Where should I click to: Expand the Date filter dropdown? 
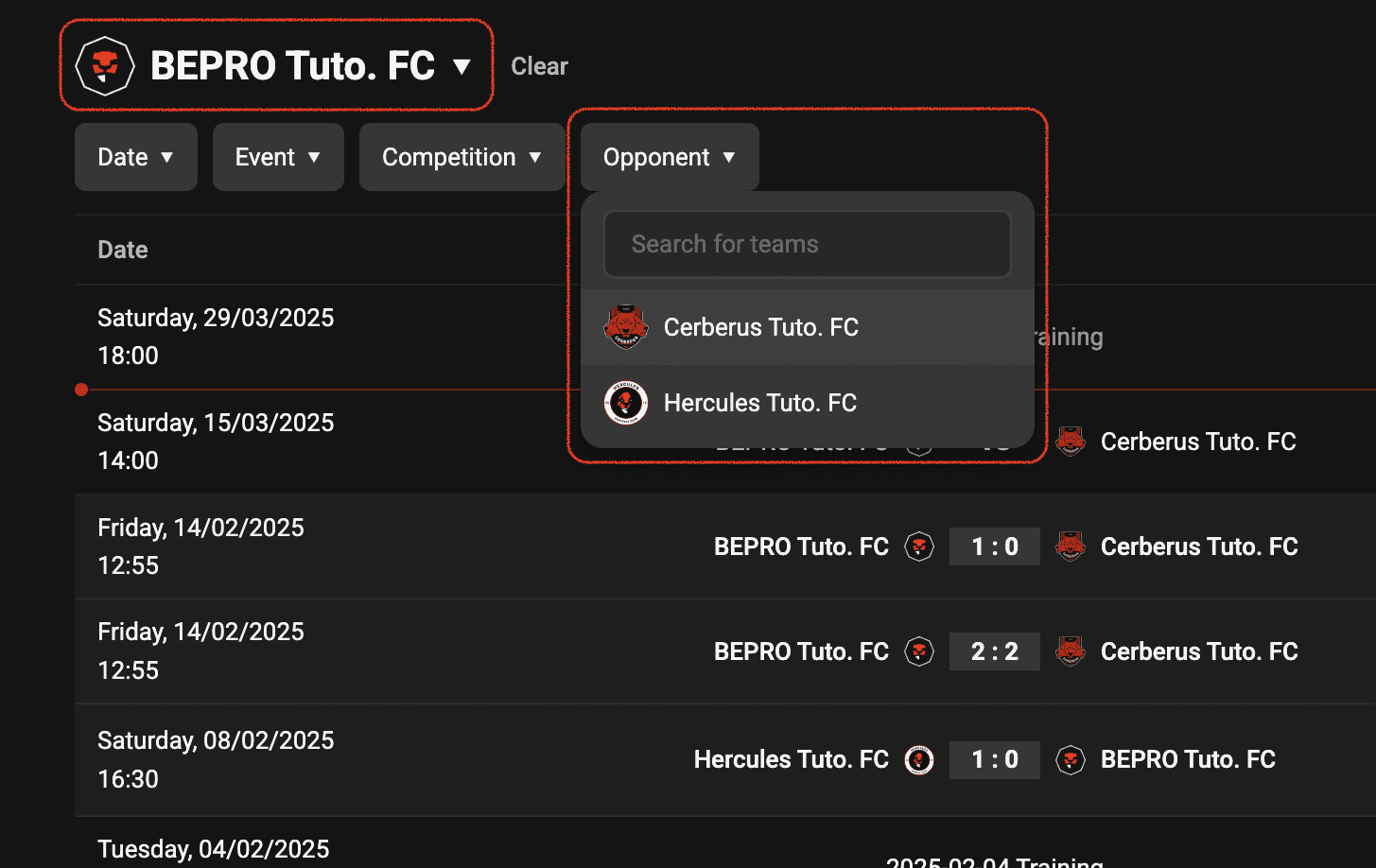tap(136, 157)
